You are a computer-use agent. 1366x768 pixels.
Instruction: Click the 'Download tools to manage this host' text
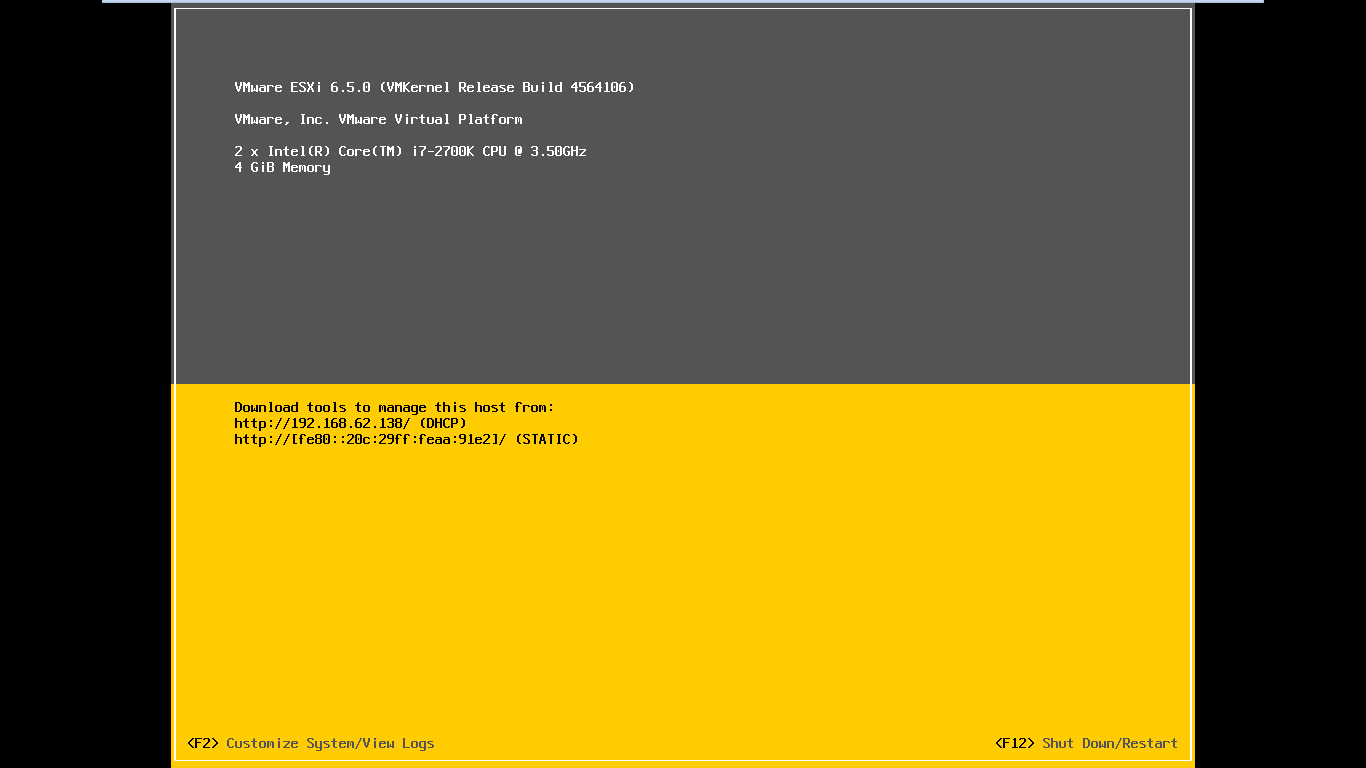(x=394, y=407)
